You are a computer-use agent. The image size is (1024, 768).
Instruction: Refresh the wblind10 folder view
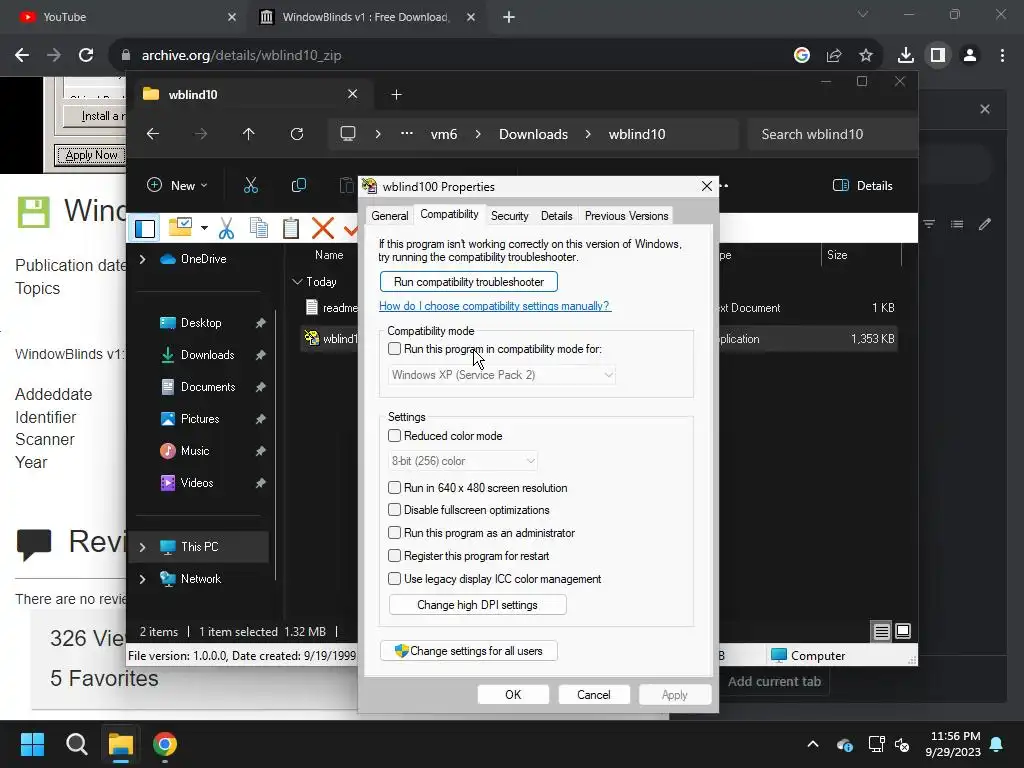(x=296, y=134)
